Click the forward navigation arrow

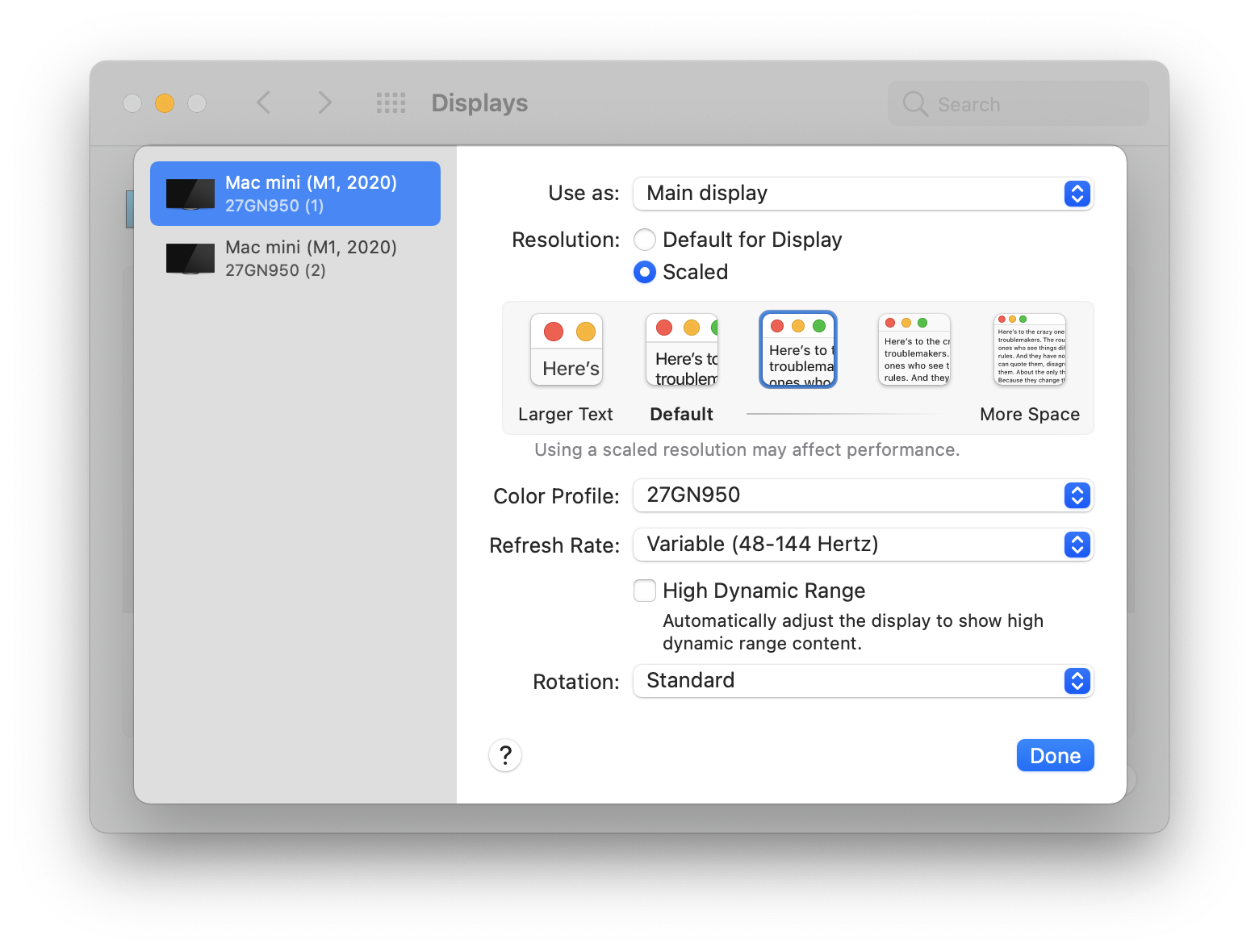[324, 102]
